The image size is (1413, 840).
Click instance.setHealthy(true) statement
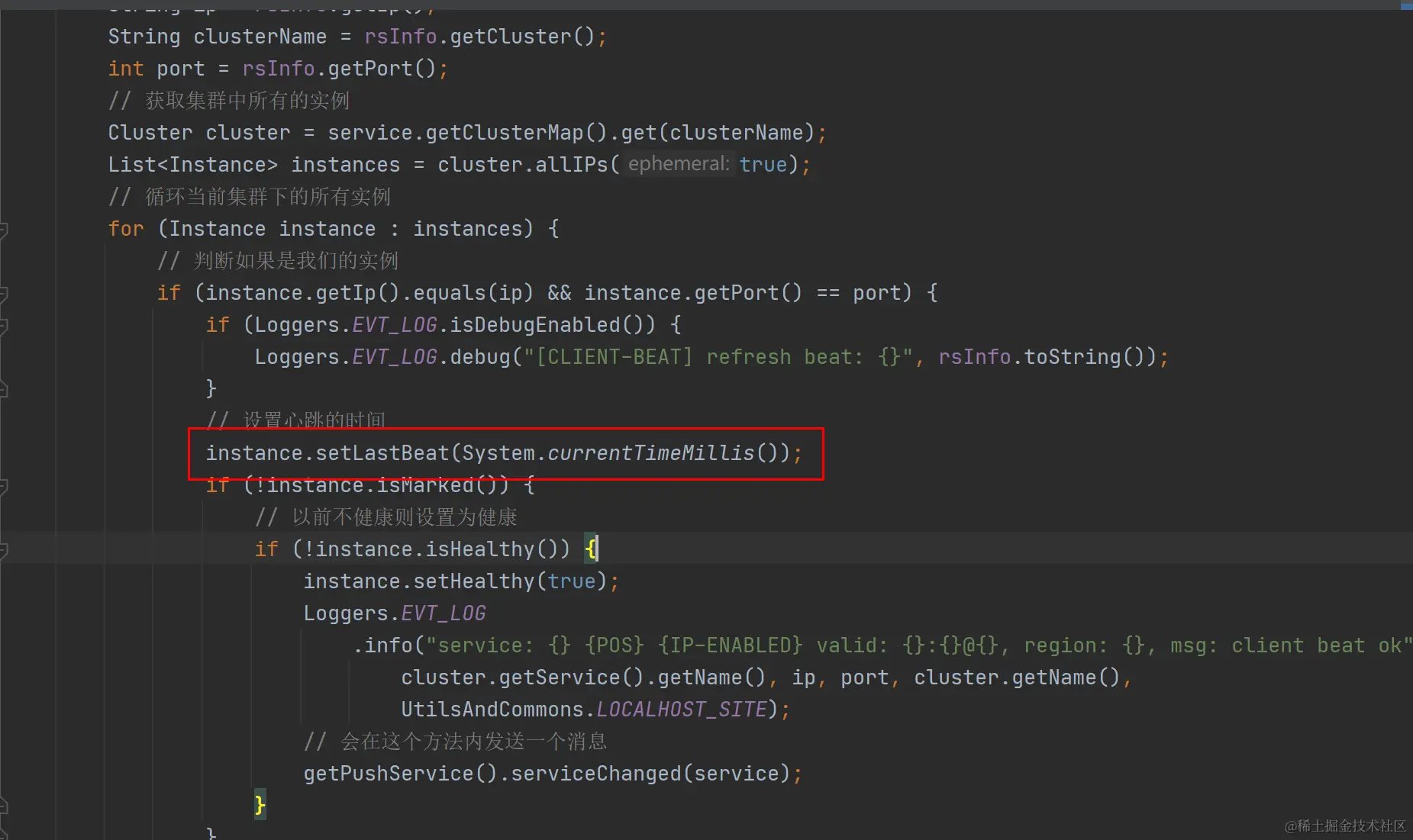coord(461,581)
